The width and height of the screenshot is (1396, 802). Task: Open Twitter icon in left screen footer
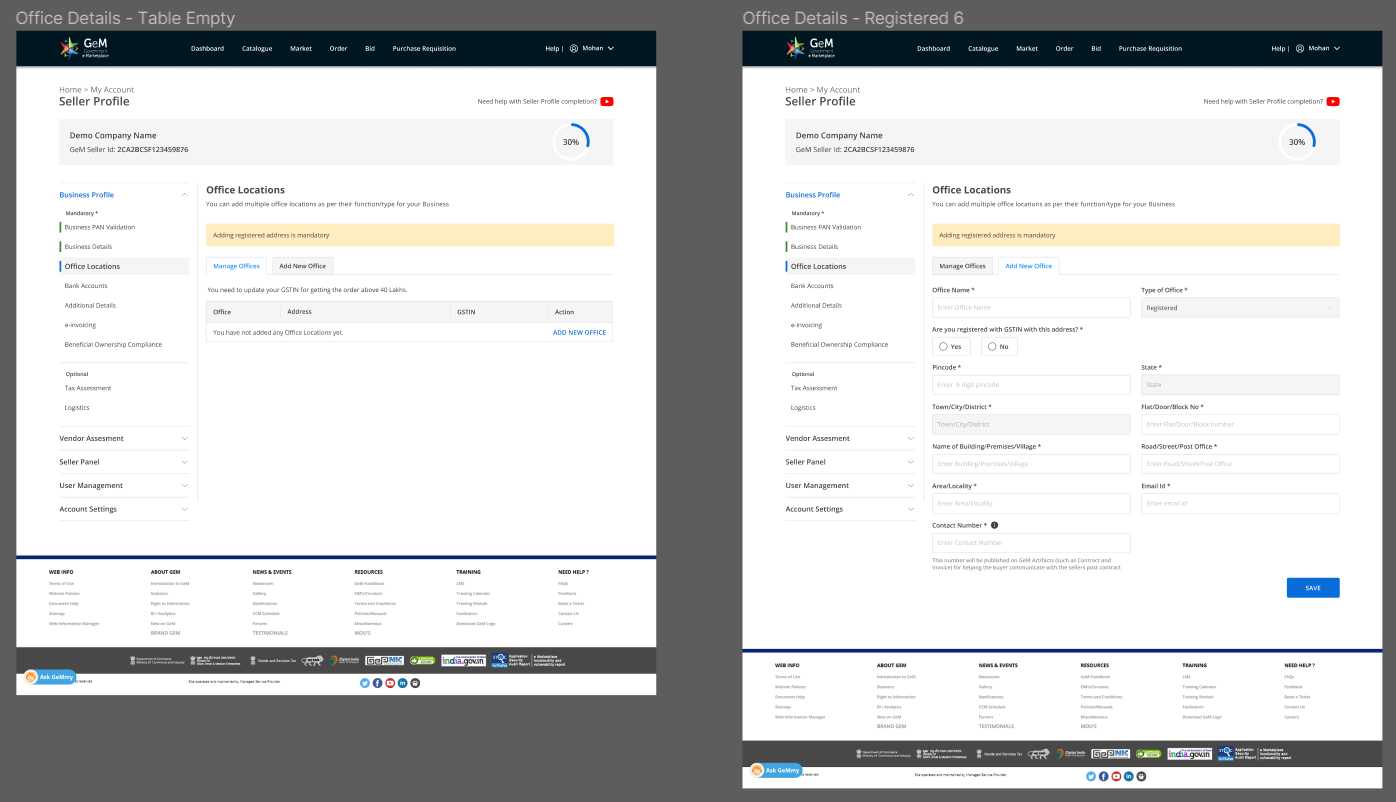click(x=364, y=683)
